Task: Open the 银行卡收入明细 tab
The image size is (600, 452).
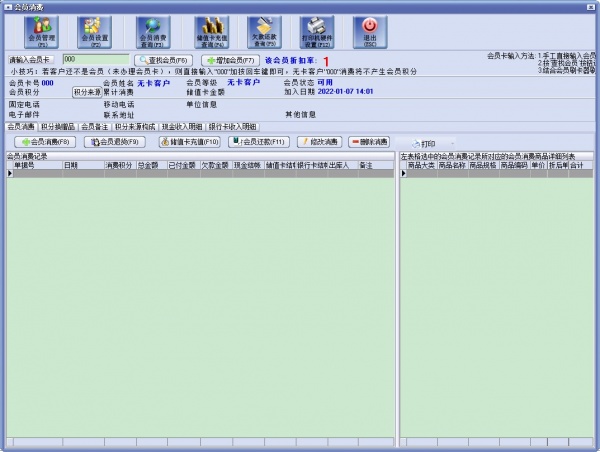Action: [233, 127]
